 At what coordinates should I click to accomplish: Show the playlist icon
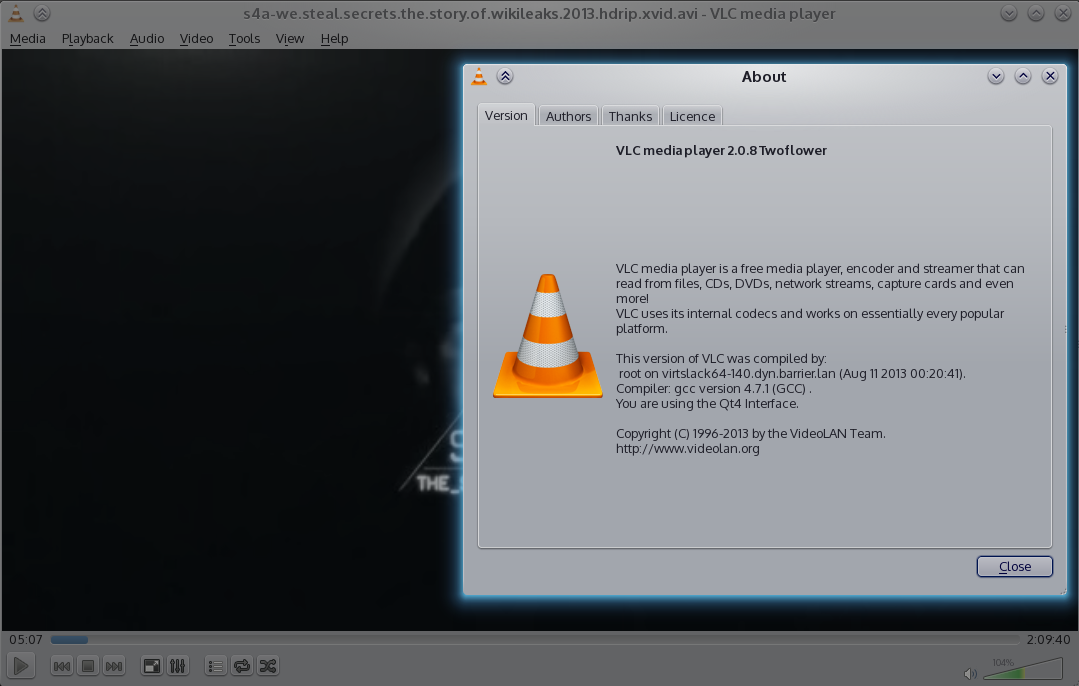click(x=215, y=666)
